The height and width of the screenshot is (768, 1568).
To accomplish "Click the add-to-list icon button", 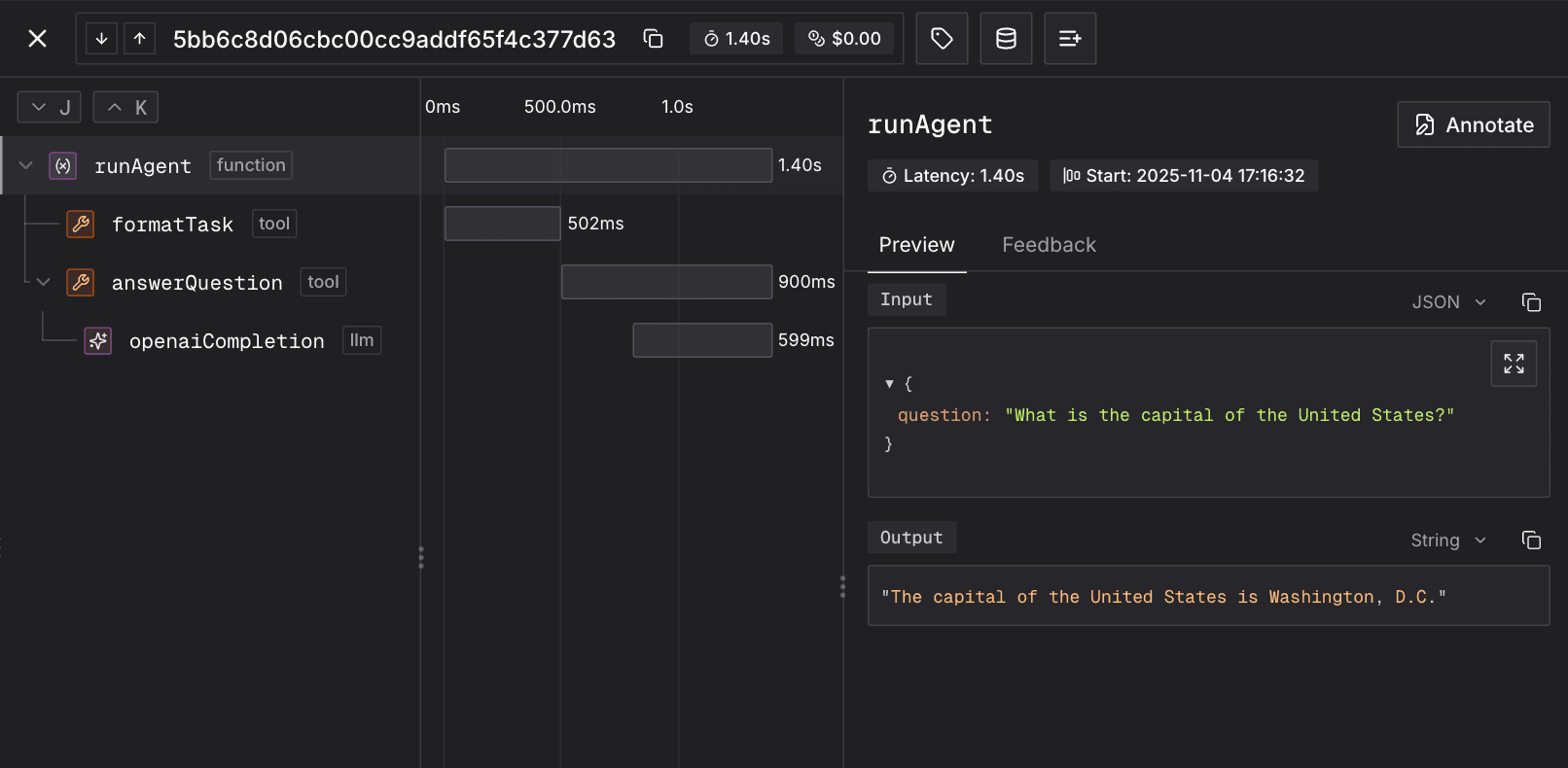I will (1070, 39).
